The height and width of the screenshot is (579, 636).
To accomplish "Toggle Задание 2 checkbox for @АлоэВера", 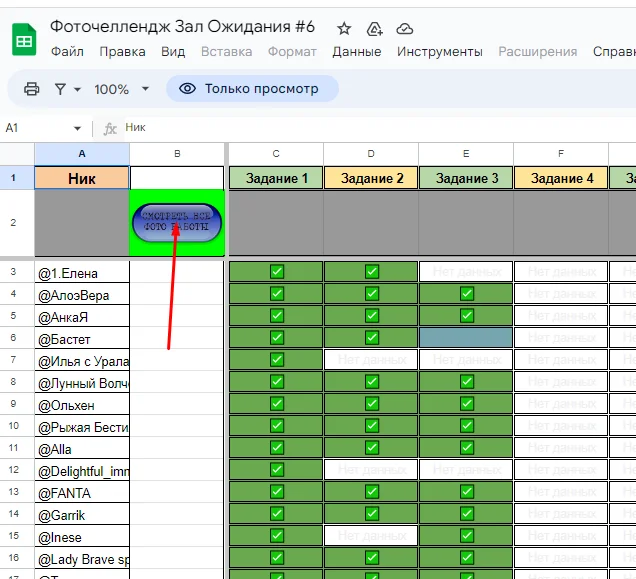I will click(x=372, y=294).
